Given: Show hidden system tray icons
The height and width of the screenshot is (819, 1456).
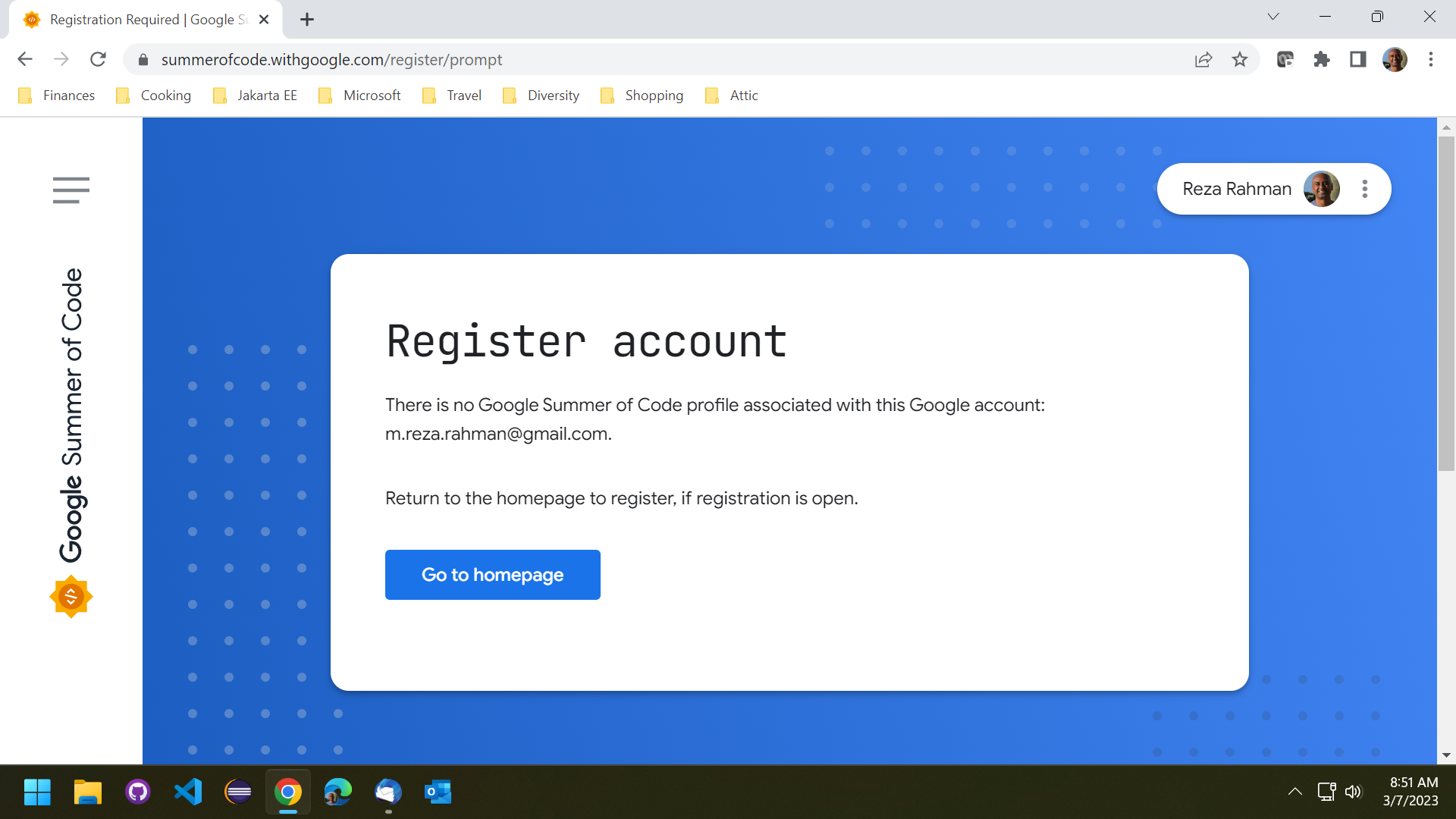Looking at the screenshot, I should tap(1295, 792).
